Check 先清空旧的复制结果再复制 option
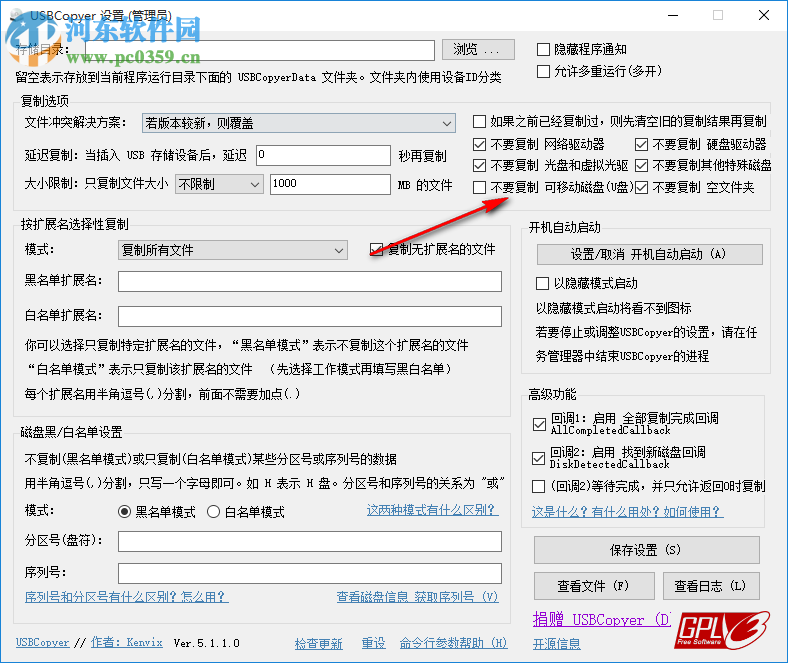Viewport: 788px width, 663px height. point(479,121)
